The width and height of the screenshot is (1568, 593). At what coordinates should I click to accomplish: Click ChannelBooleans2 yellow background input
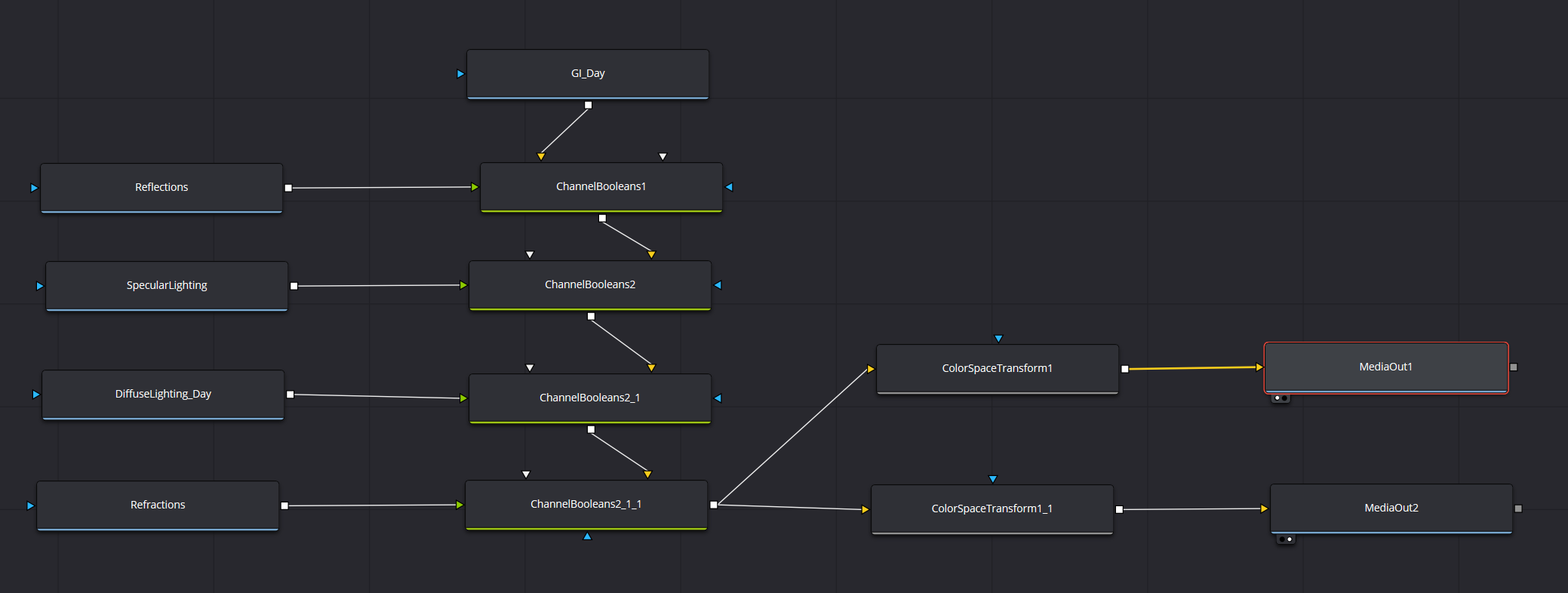(x=651, y=254)
